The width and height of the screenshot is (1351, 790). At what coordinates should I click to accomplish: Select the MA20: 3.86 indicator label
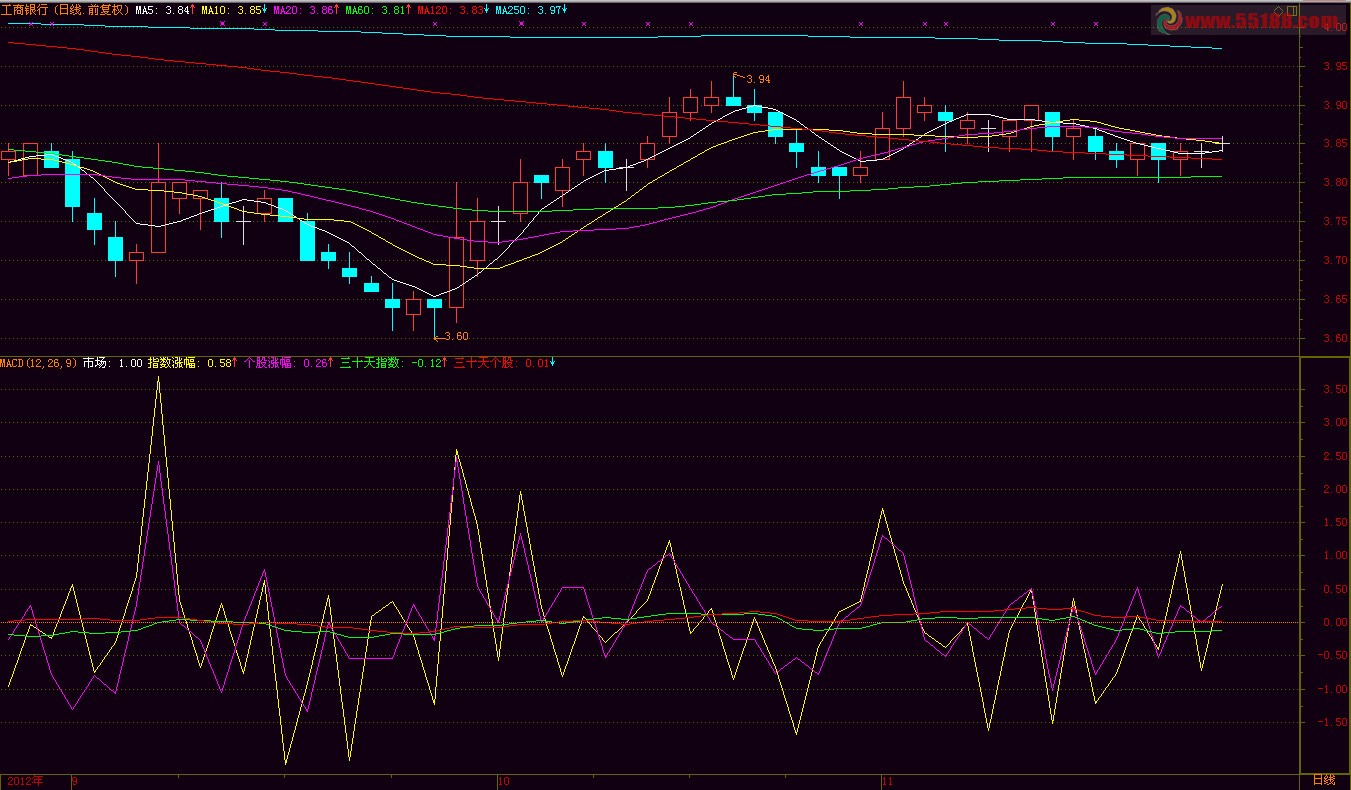click(306, 9)
